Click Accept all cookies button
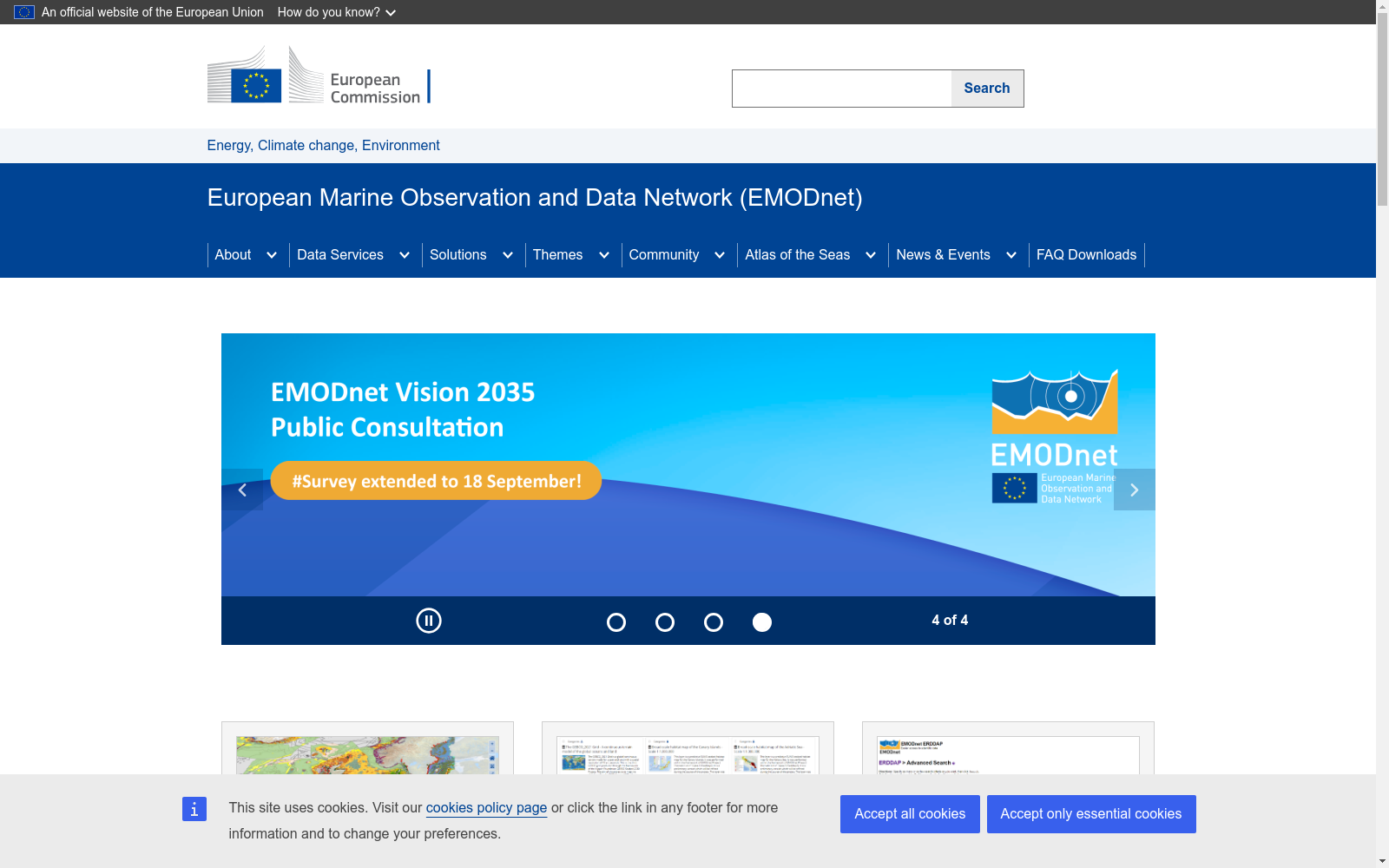The image size is (1389, 868). tap(910, 814)
